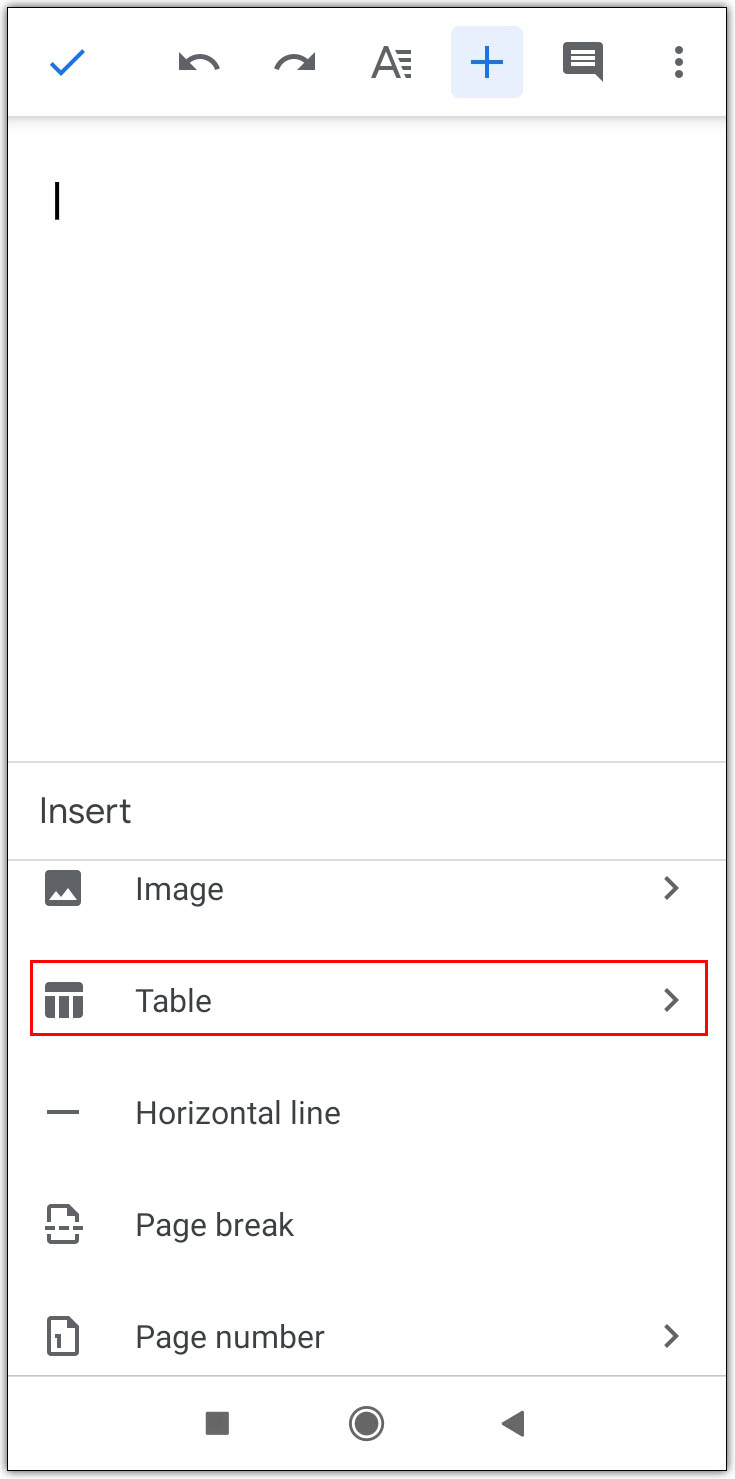Tap the Page number icon
The height and width of the screenshot is (1479, 735).
(x=64, y=1337)
